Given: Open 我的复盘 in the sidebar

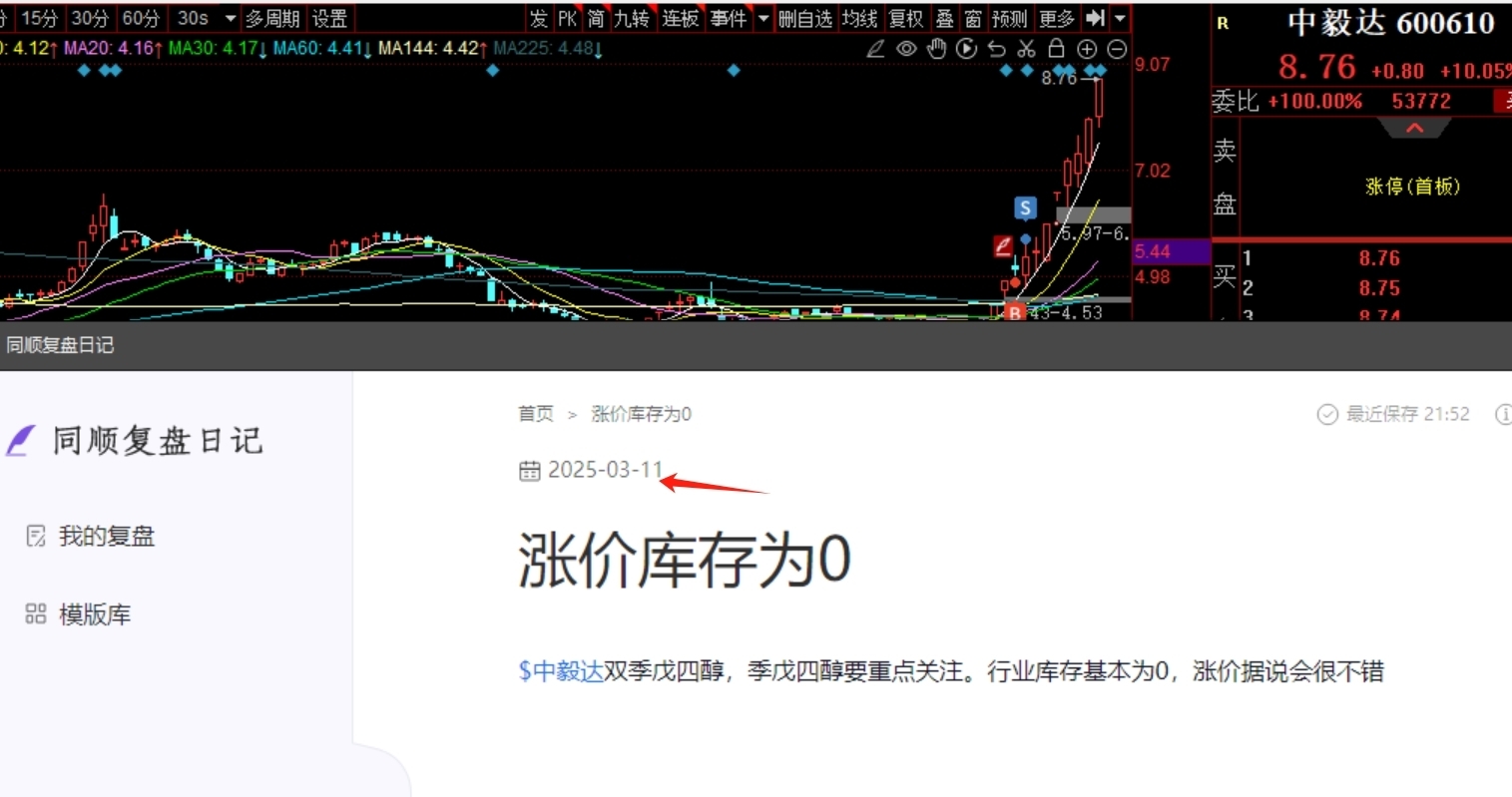Looking at the screenshot, I should point(107,537).
